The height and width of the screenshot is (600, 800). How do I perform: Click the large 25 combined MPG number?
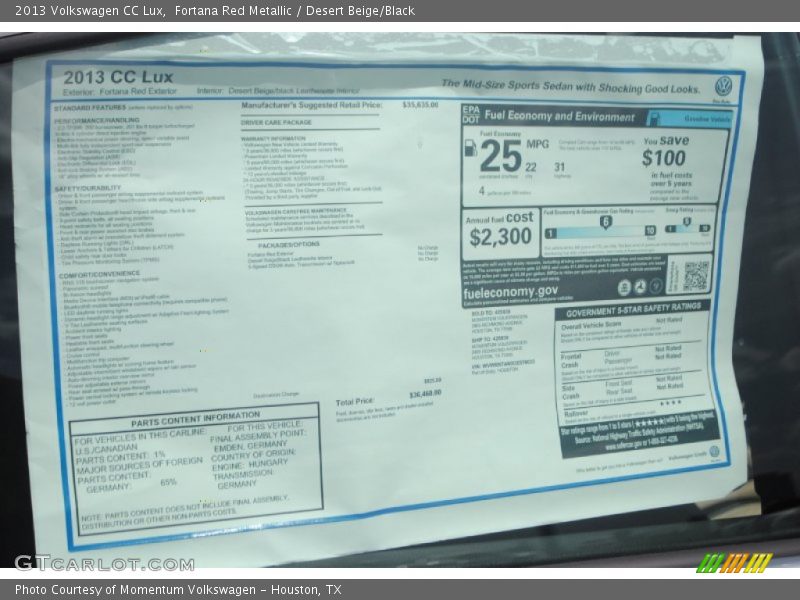tap(501, 157)
